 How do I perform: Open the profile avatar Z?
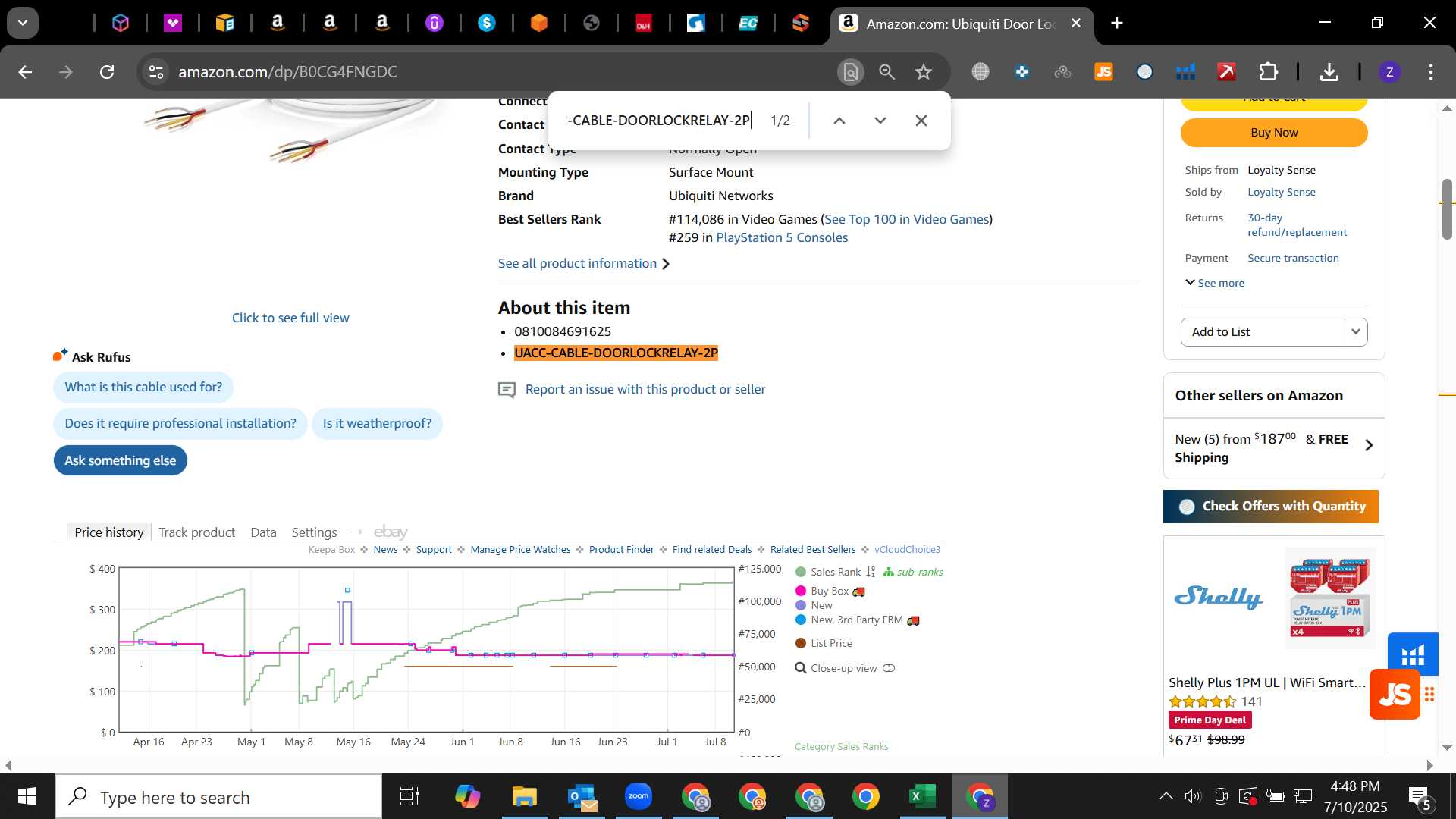1389,72
